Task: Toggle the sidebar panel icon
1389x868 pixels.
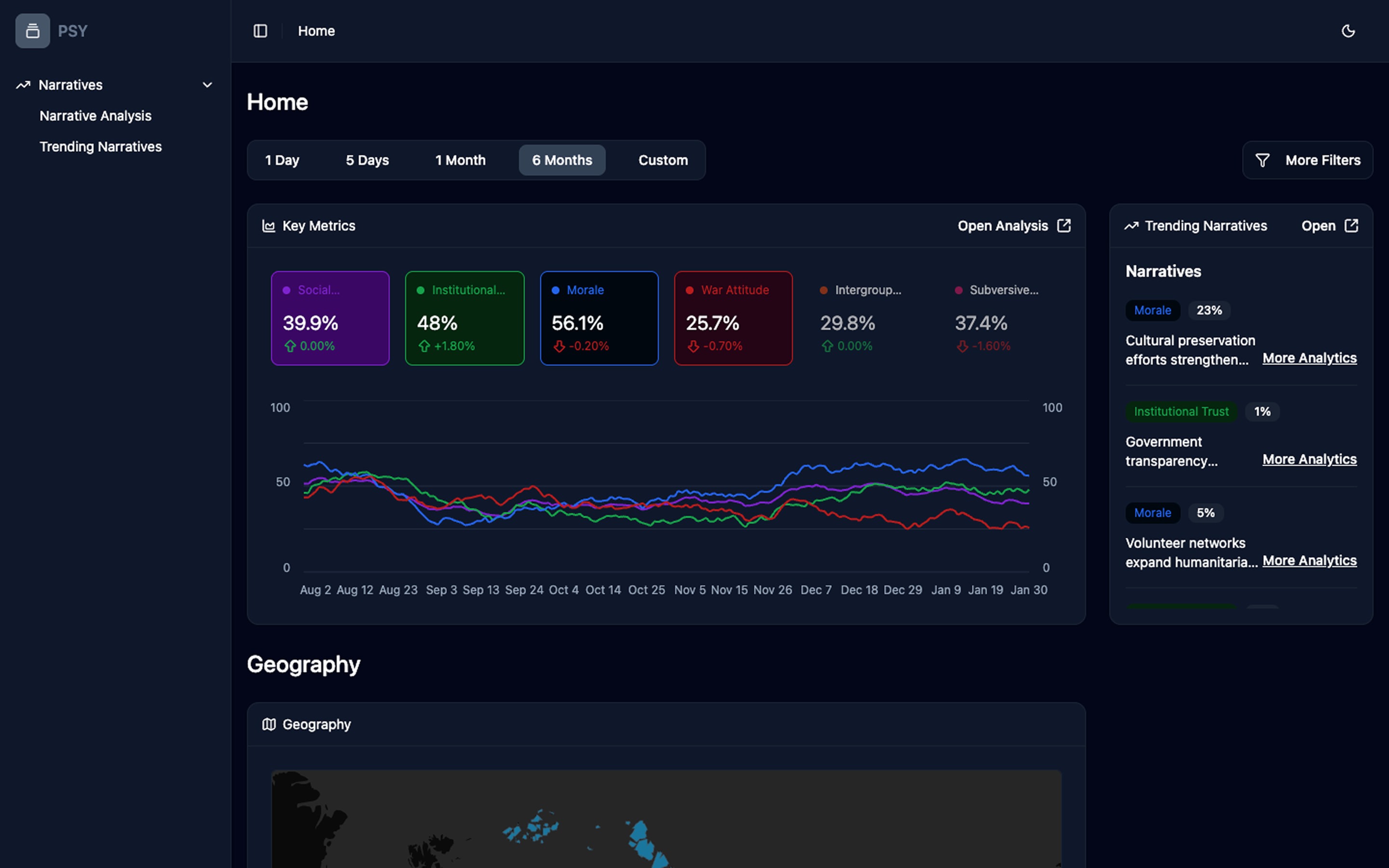Action: tap(260, 31)
